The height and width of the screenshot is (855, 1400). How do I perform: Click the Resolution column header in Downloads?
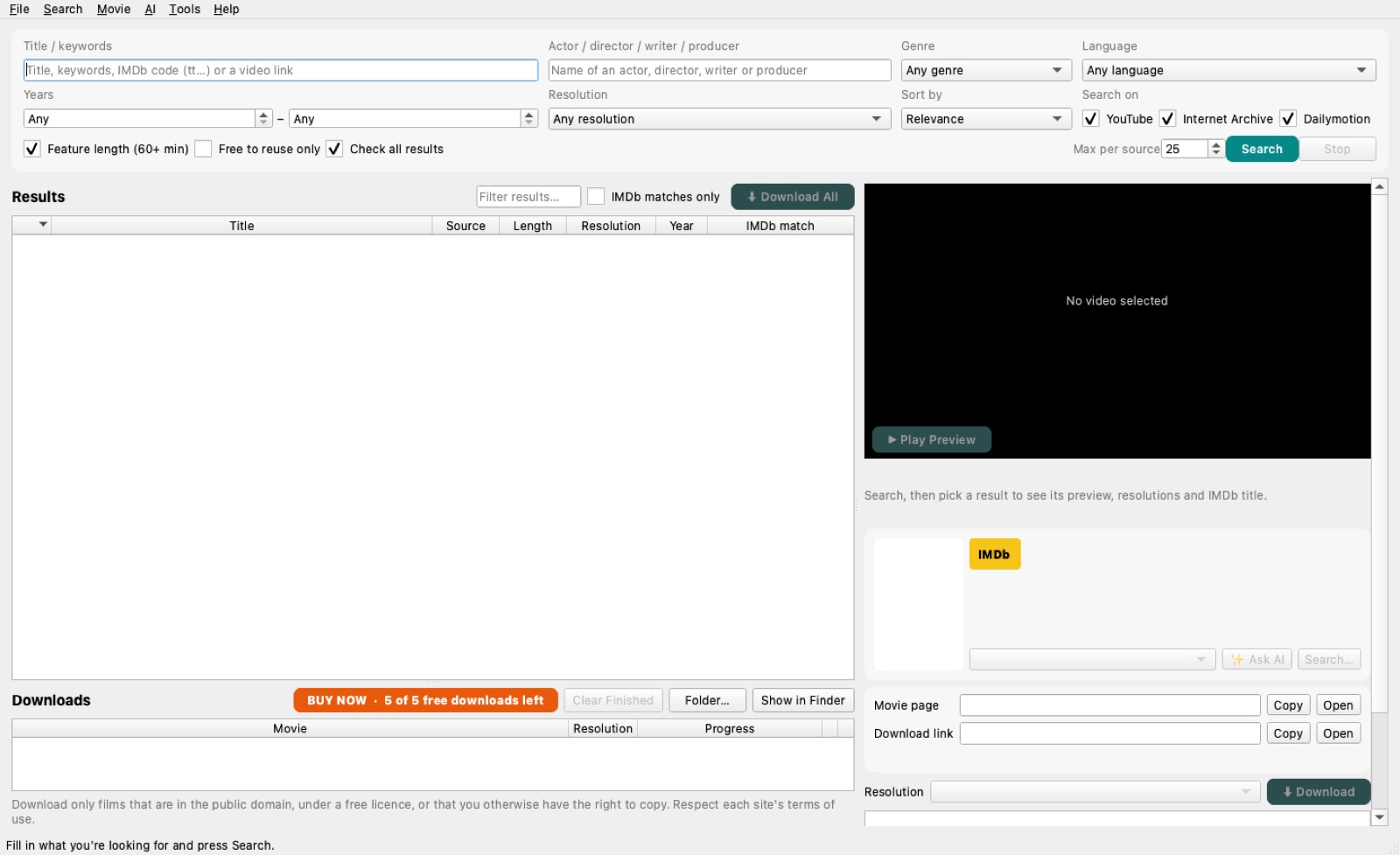pos(603,728)
